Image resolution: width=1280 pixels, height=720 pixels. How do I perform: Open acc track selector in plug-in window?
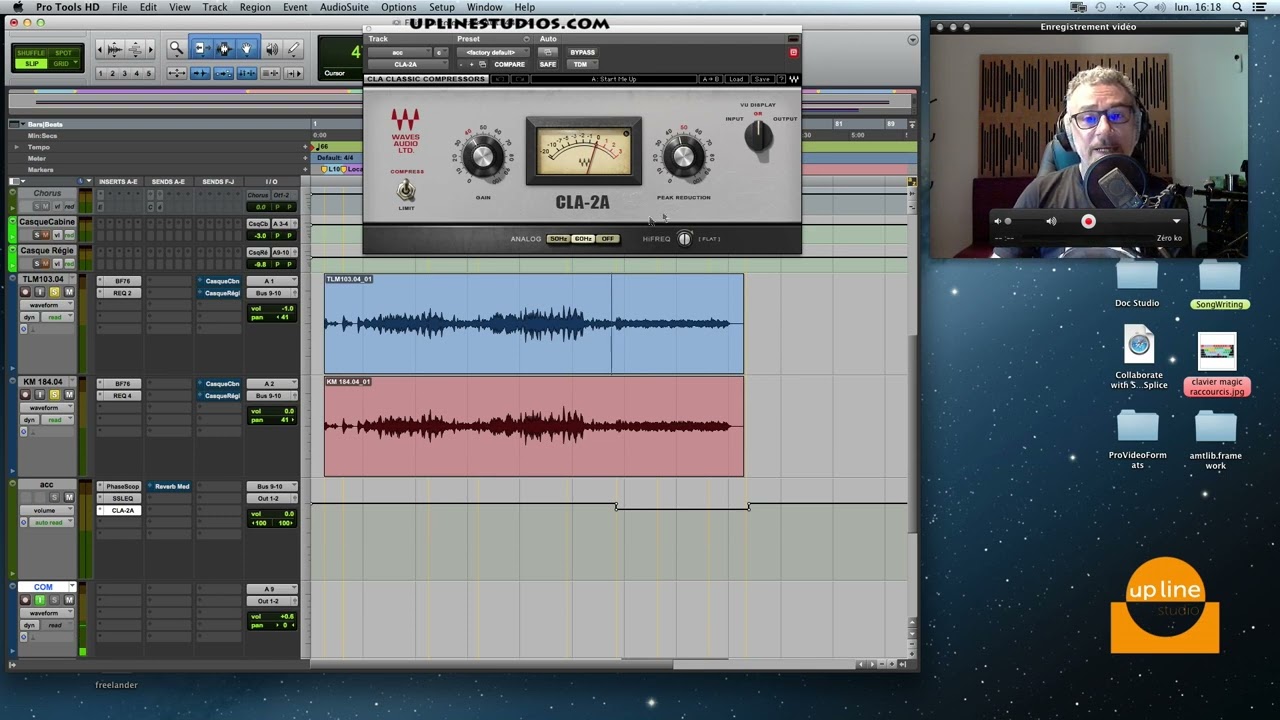[x=399, y=52]
